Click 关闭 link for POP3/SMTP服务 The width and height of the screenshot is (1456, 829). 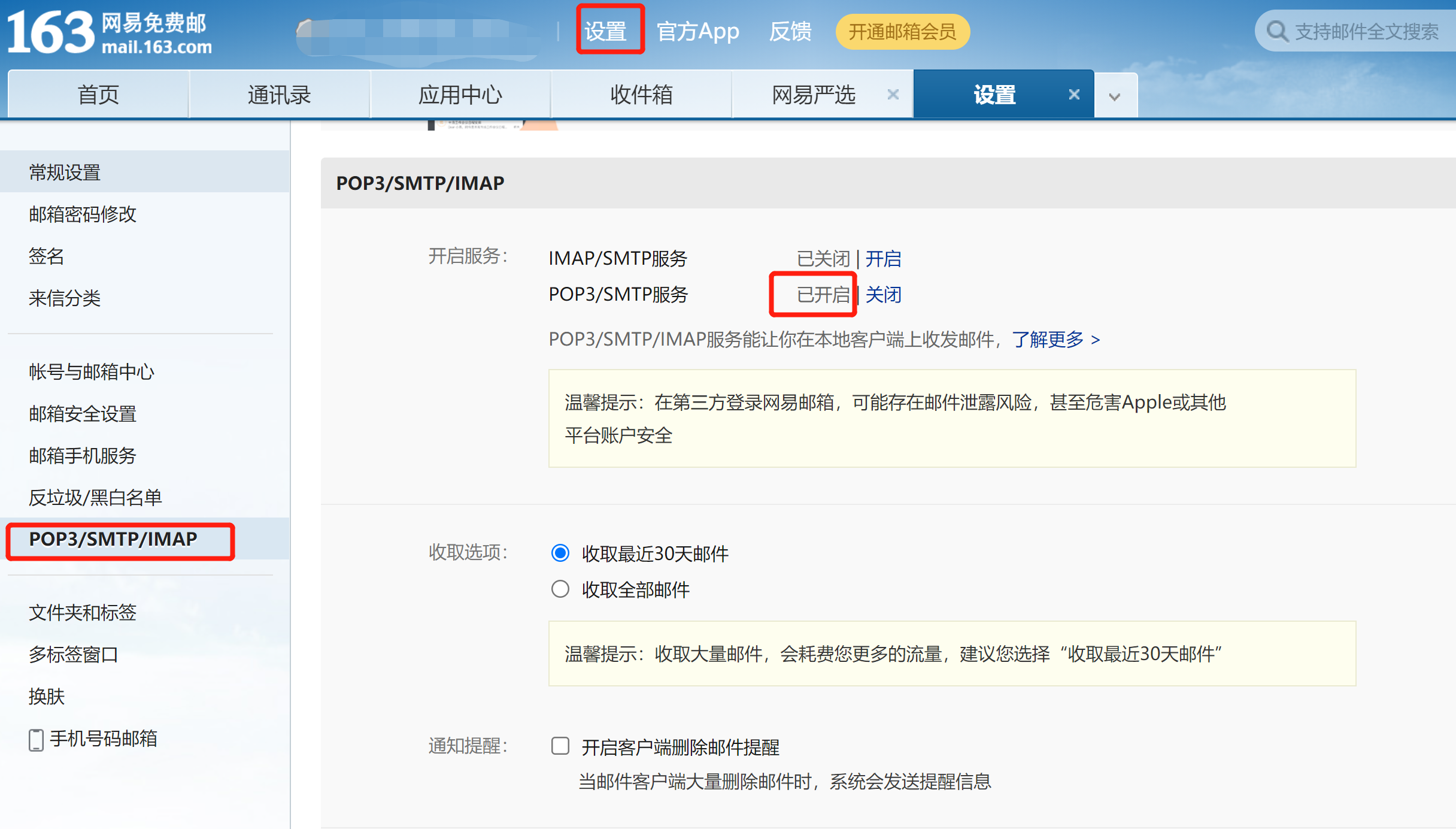(884, 295)
